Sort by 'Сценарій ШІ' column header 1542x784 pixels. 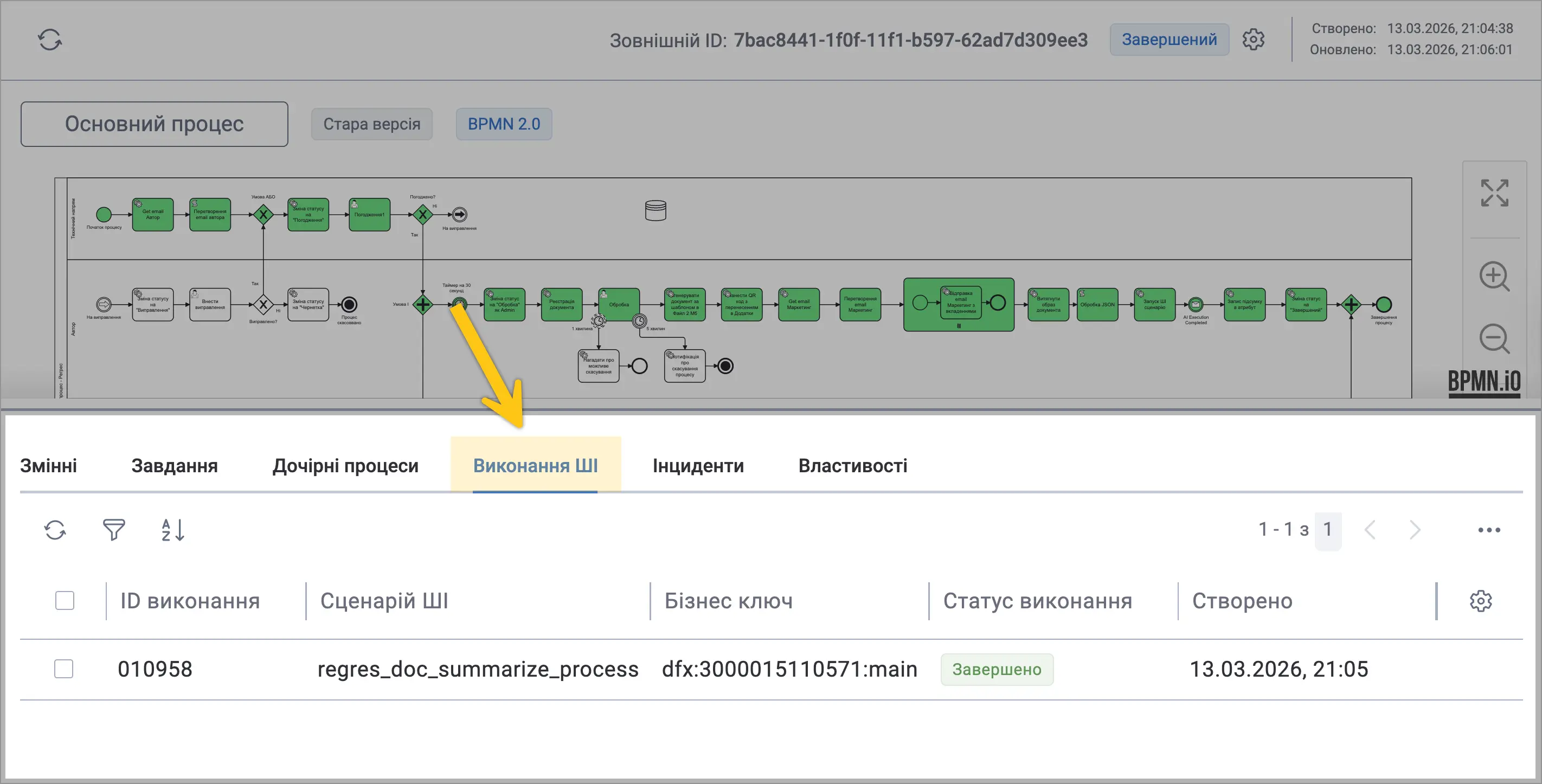click(x=384, y=601)
